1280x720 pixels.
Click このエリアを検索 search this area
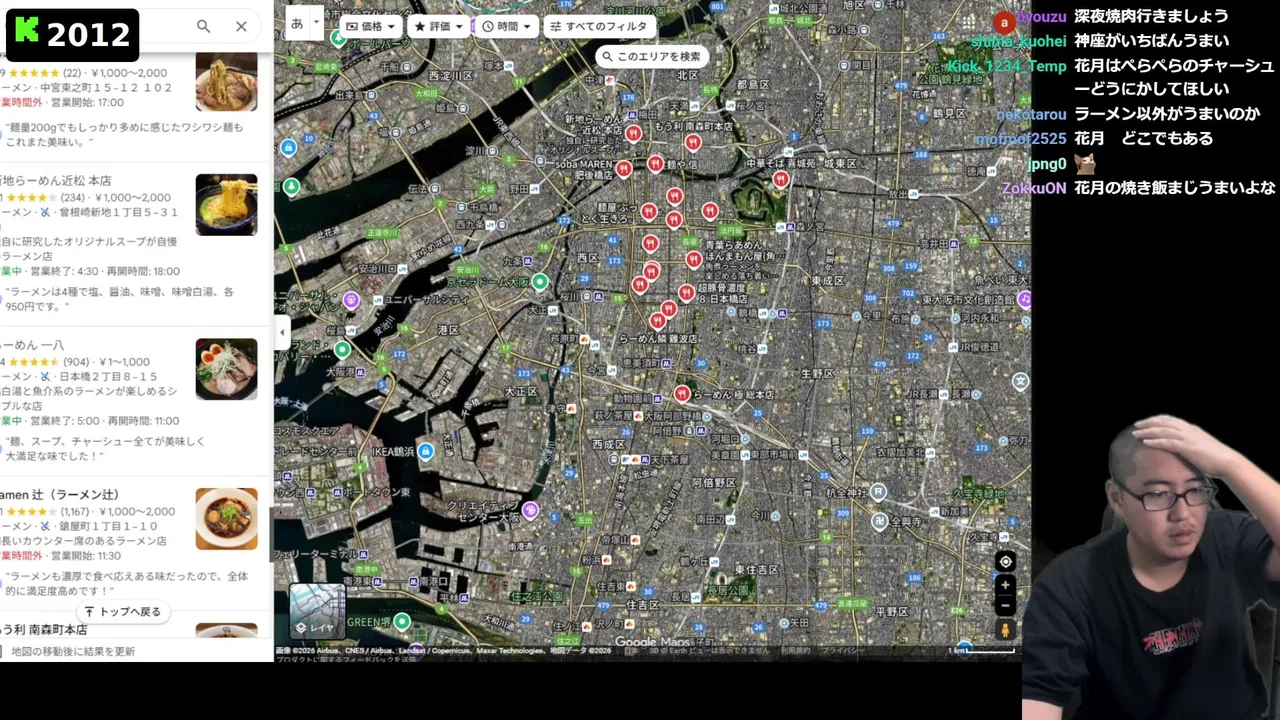pyautogui.click(x=652, y=56)
